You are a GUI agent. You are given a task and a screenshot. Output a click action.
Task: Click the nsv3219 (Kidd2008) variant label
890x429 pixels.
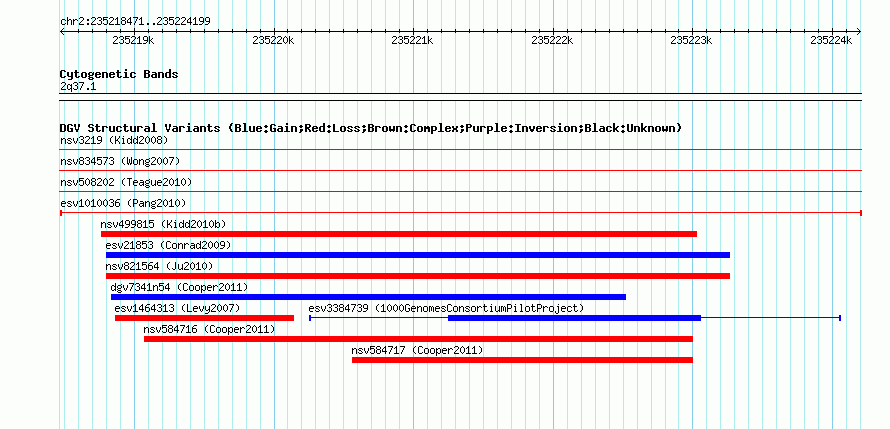click(114, 140)
